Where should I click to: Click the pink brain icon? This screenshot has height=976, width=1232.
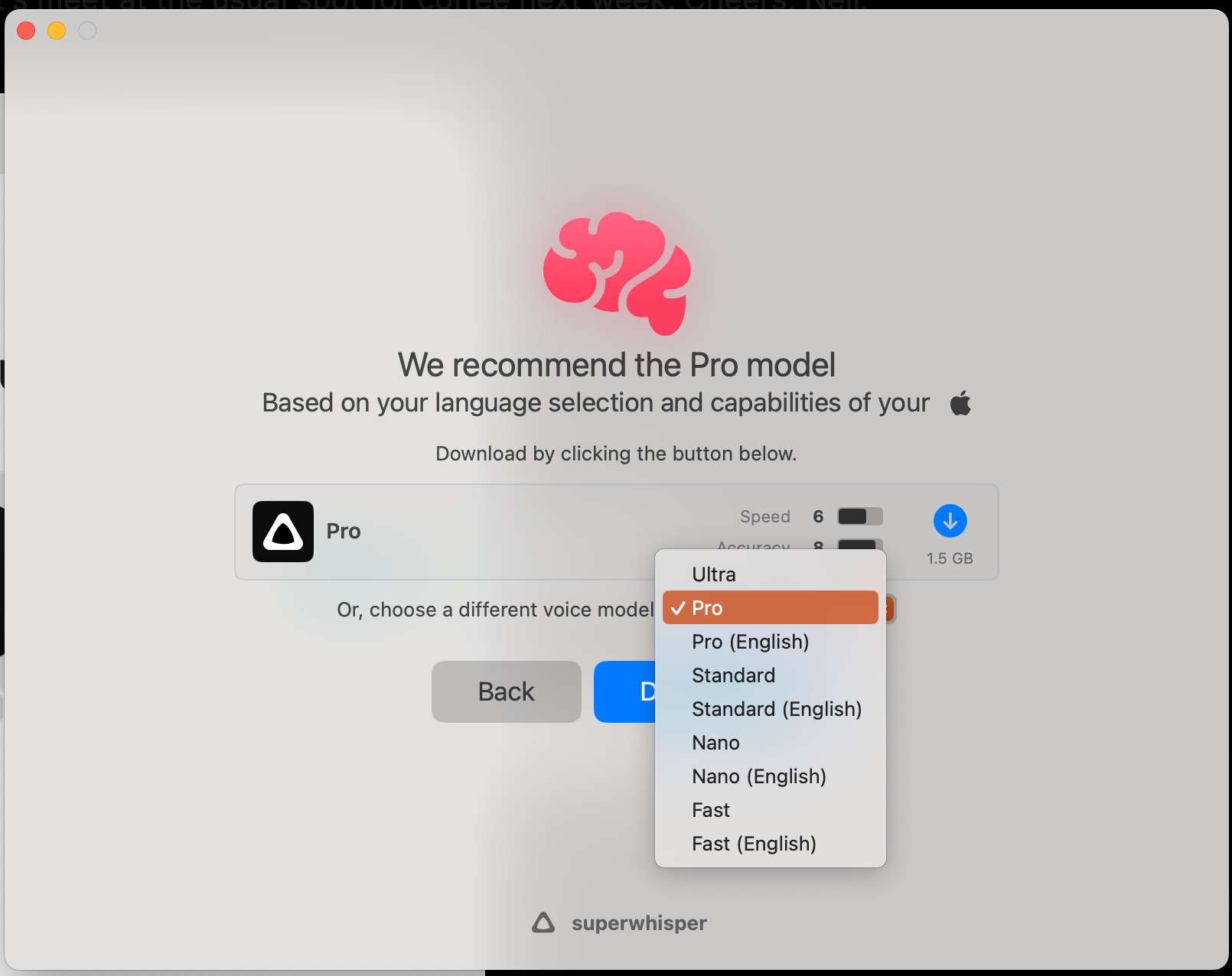pos(617,273)
